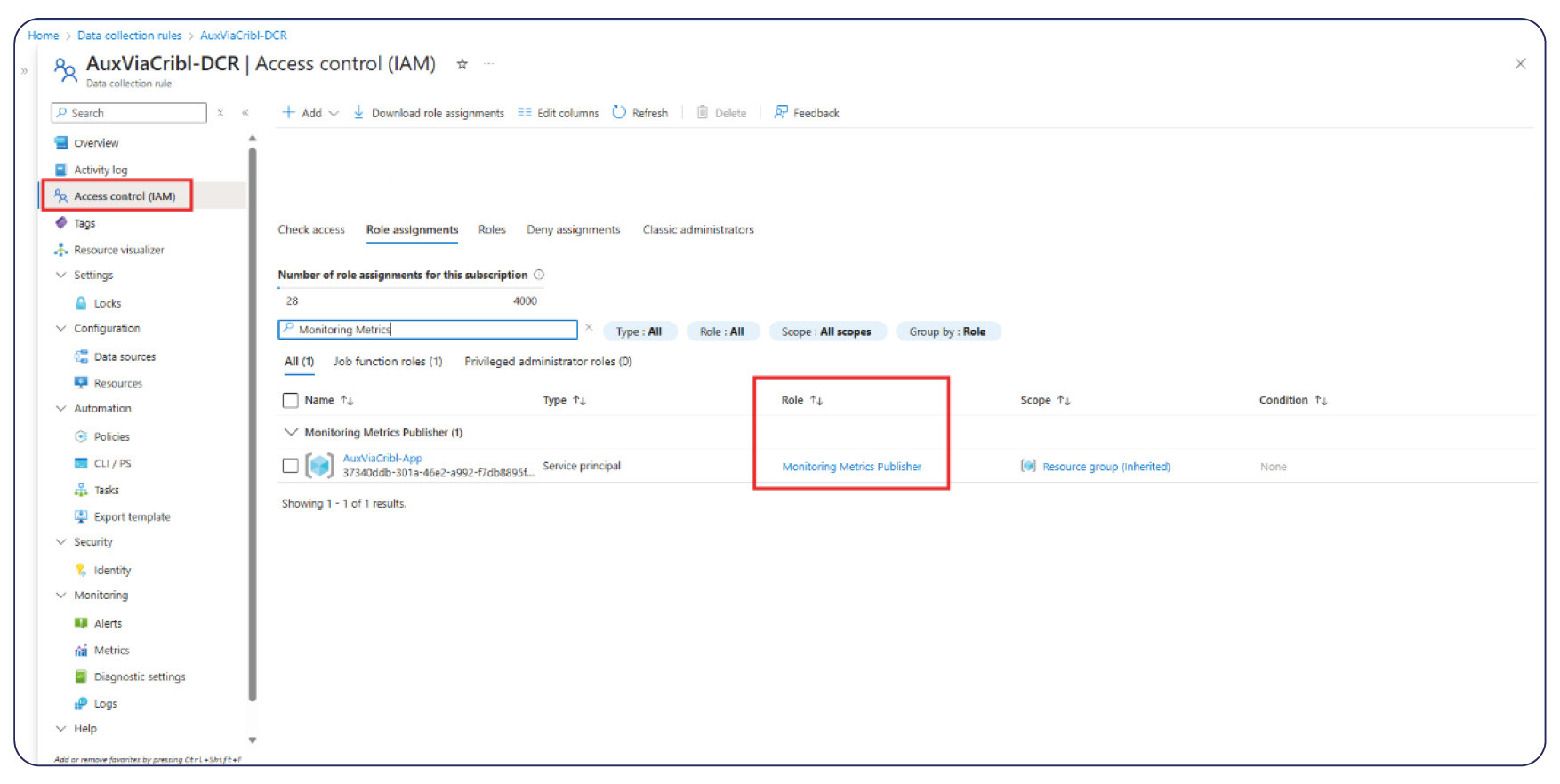
Task: Collapse the Security section
Action: 60,542
